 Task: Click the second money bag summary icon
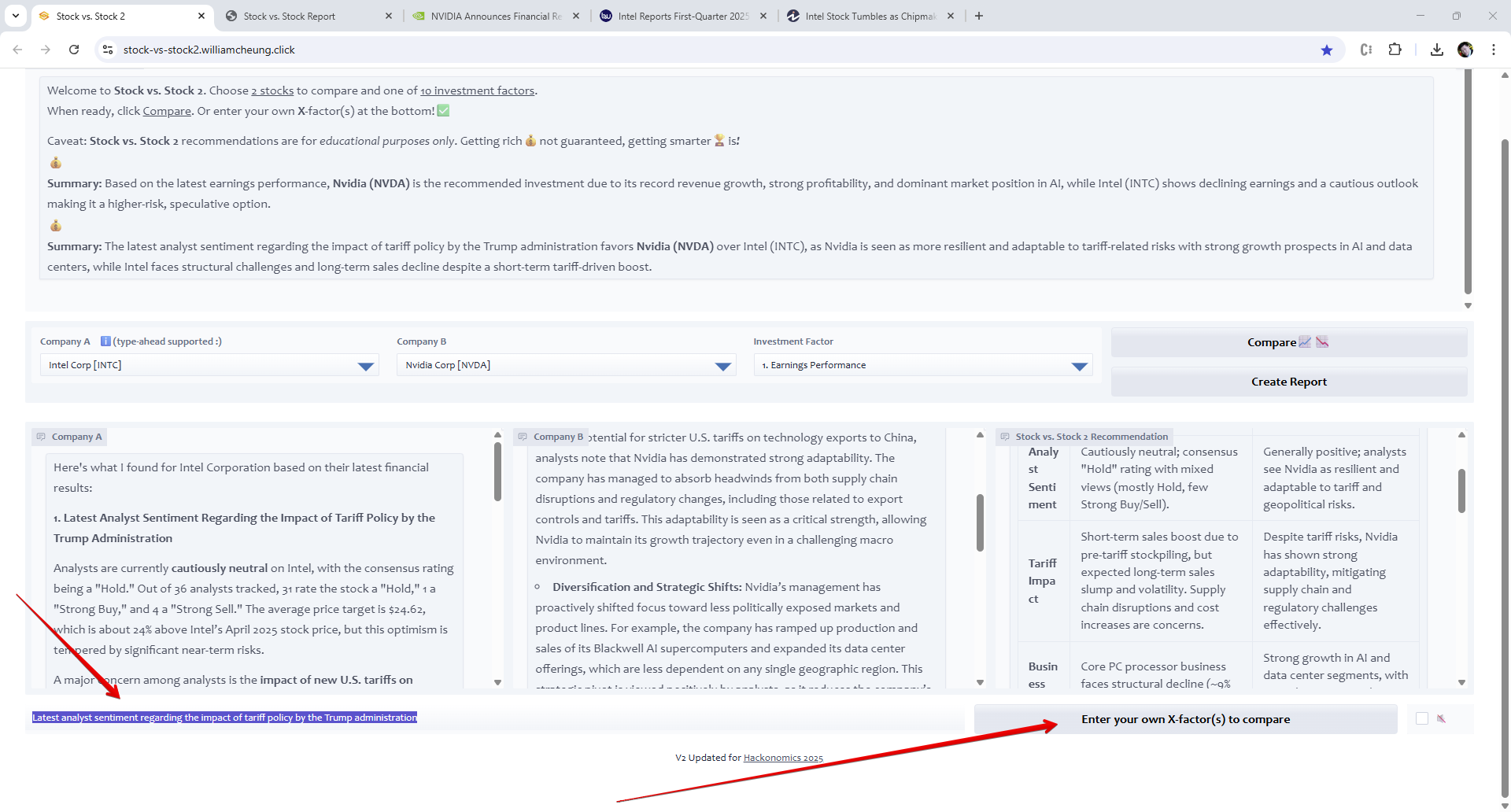click(x=56, y=226)
